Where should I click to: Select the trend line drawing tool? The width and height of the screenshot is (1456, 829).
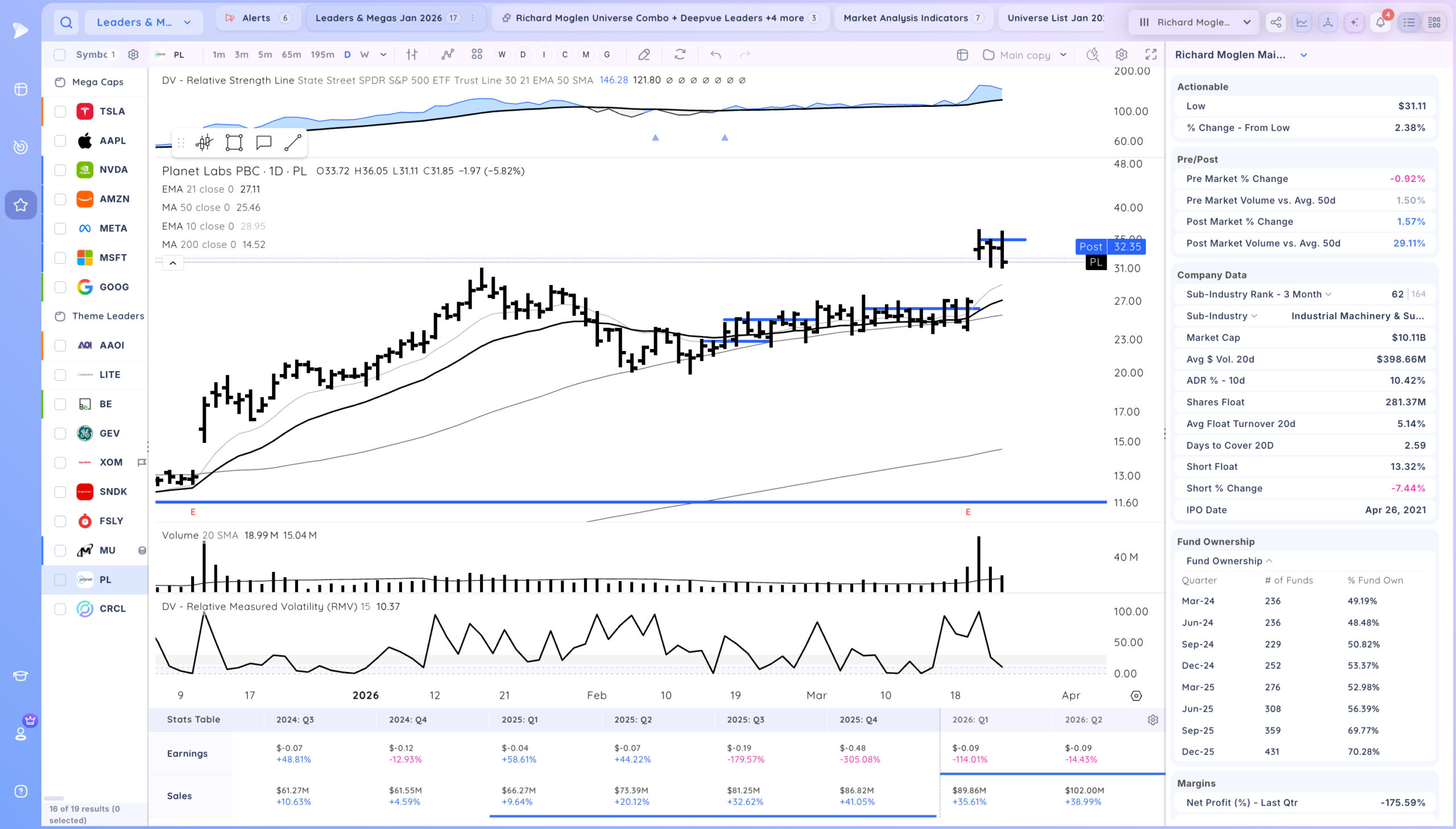[293, 142]
